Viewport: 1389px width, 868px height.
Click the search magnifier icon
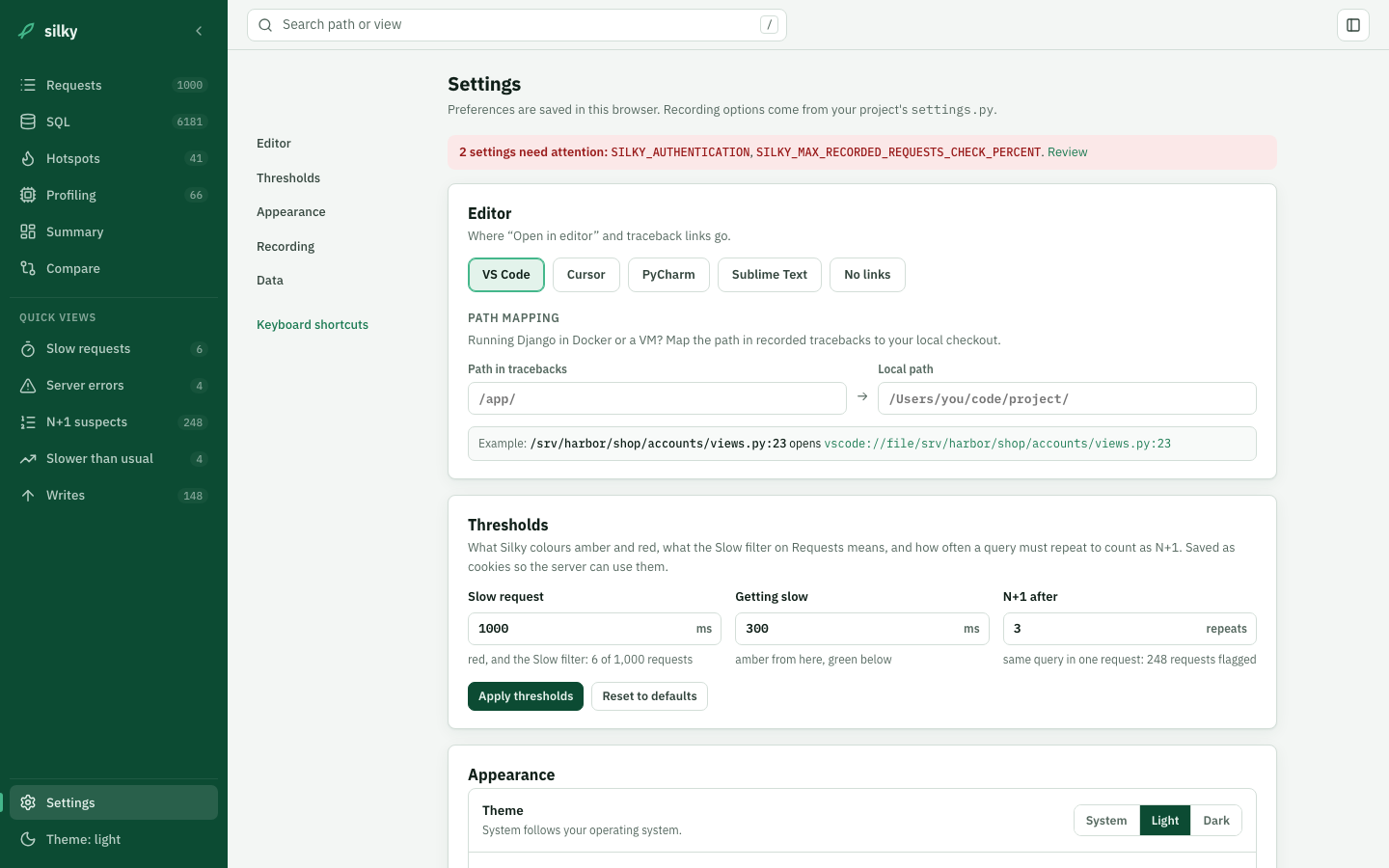click(265, 25)
